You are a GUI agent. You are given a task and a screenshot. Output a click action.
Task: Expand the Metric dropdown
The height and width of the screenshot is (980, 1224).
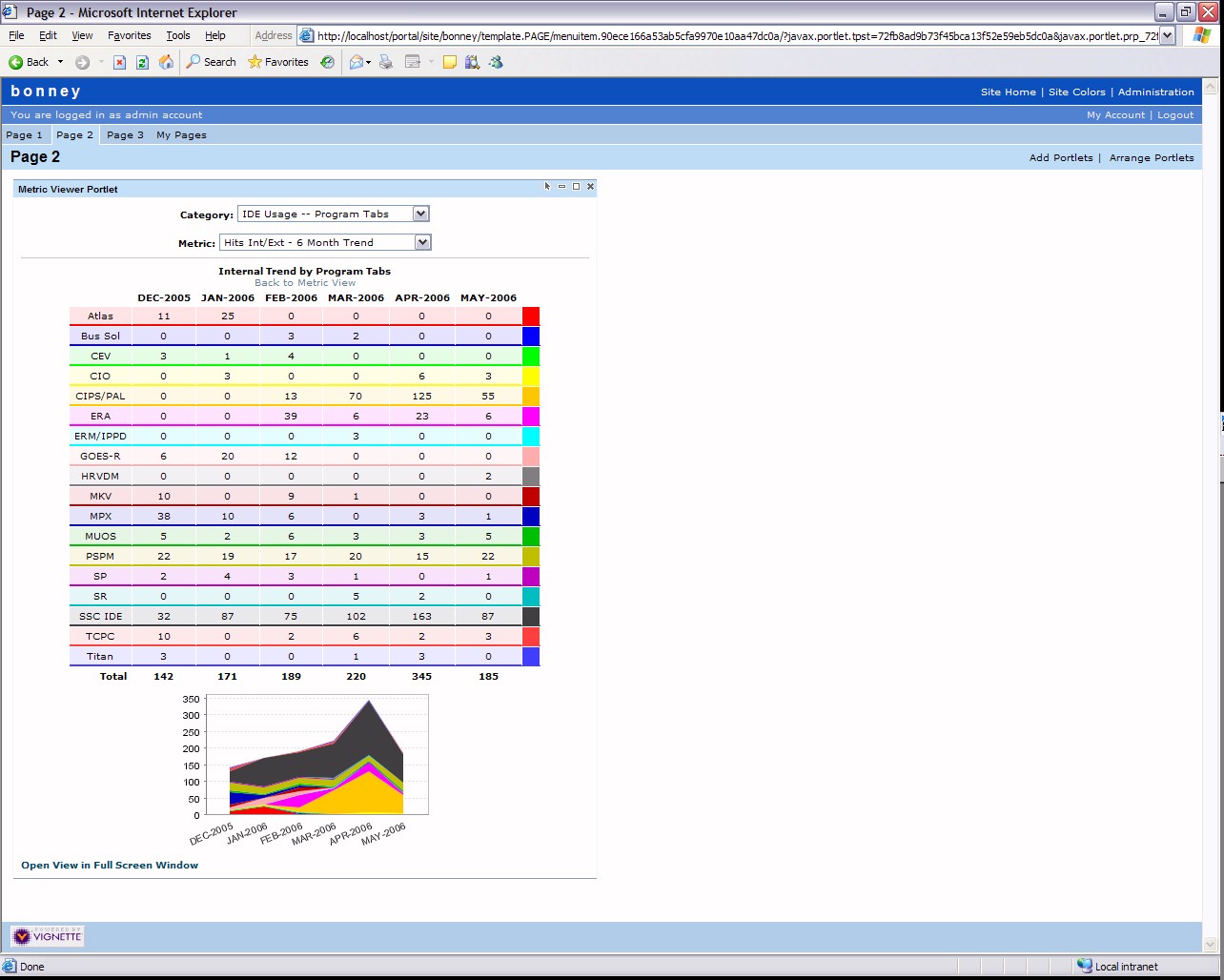(423, 243)
